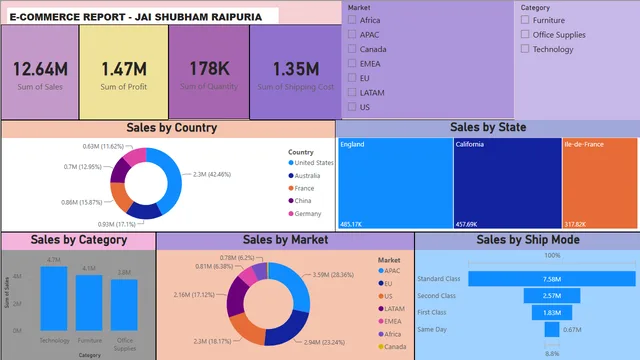
Task: Click the 2.16M (17.12%) market data label
Action: (x=194, y=294)
